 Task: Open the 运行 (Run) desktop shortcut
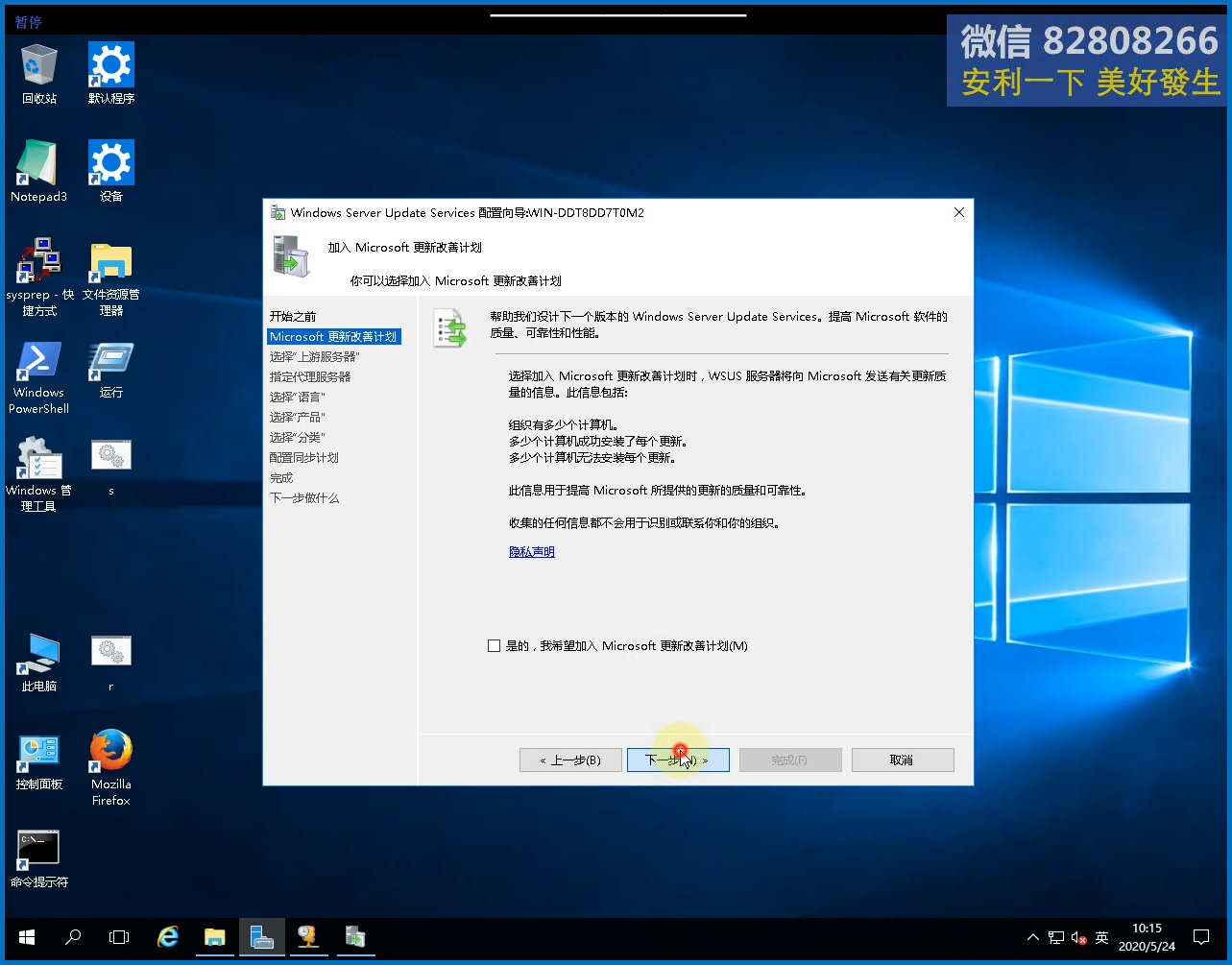coord(111,371)
